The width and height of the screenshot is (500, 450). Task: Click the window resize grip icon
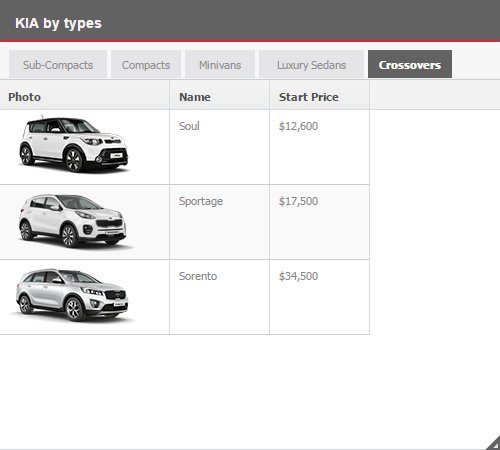pyautogui.click(x=493, y=443)
